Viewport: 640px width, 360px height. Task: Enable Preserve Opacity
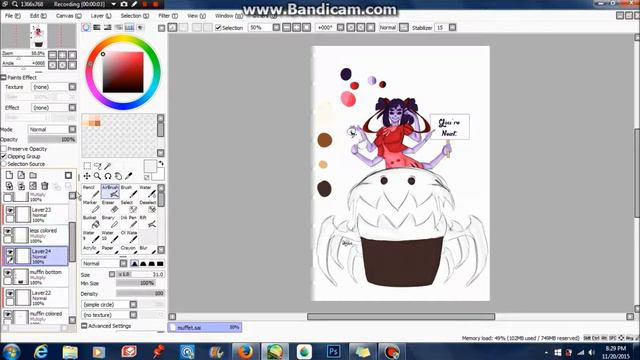(4, 149)
